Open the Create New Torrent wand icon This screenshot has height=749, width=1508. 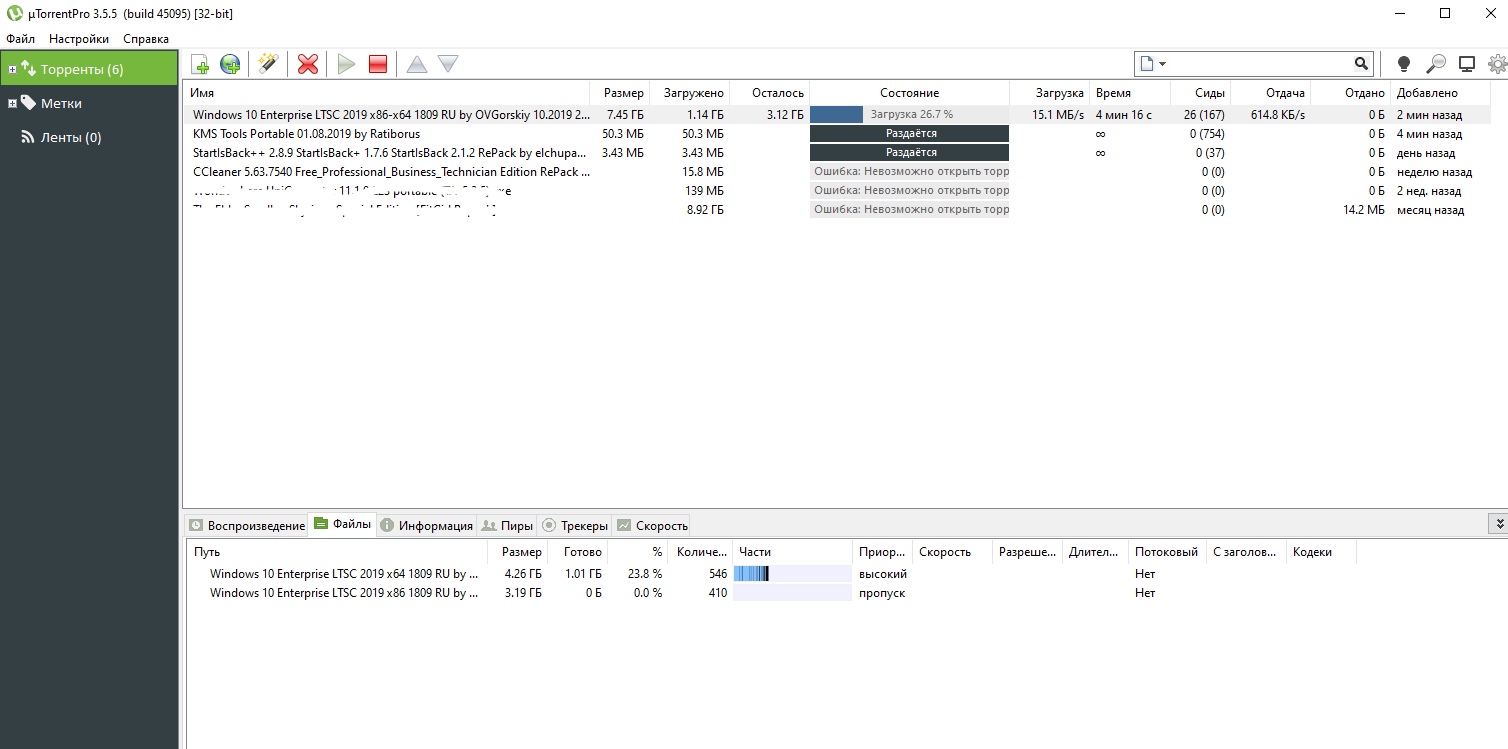pyautogui.click(x=267, y=64)
